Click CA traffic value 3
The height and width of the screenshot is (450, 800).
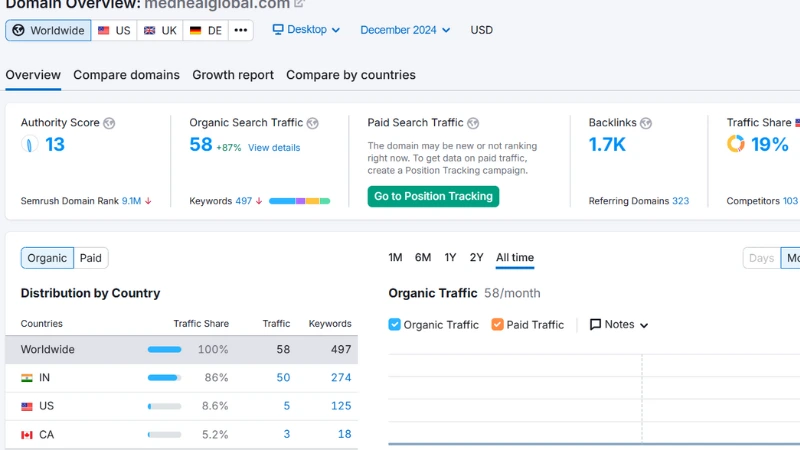click(x=287, y=434)
